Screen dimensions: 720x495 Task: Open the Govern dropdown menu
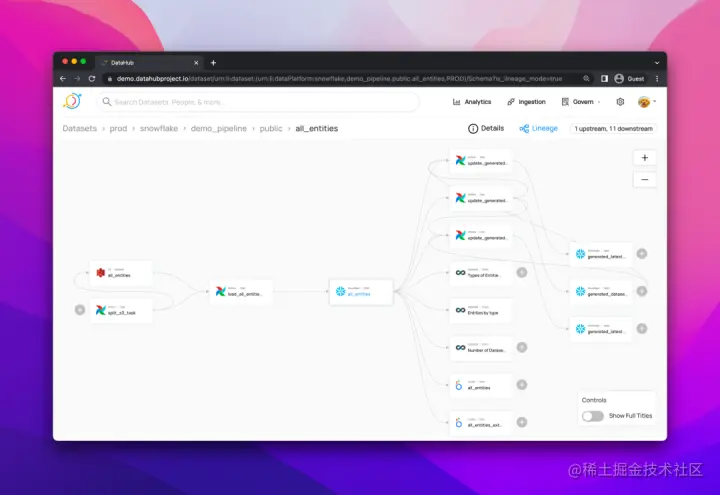[x=581, y=102]
